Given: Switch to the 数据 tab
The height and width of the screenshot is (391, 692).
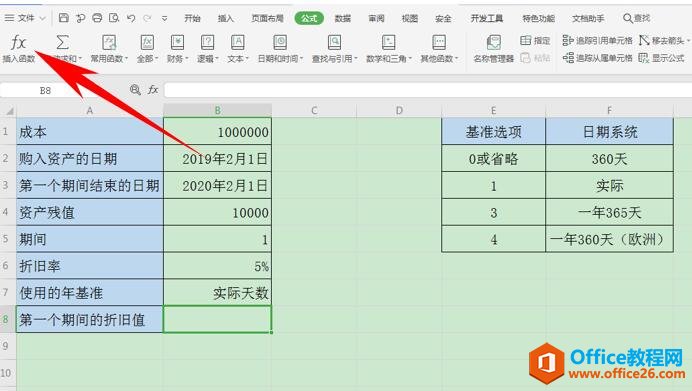Looking at the screenshot, I should tap(342, 18).
